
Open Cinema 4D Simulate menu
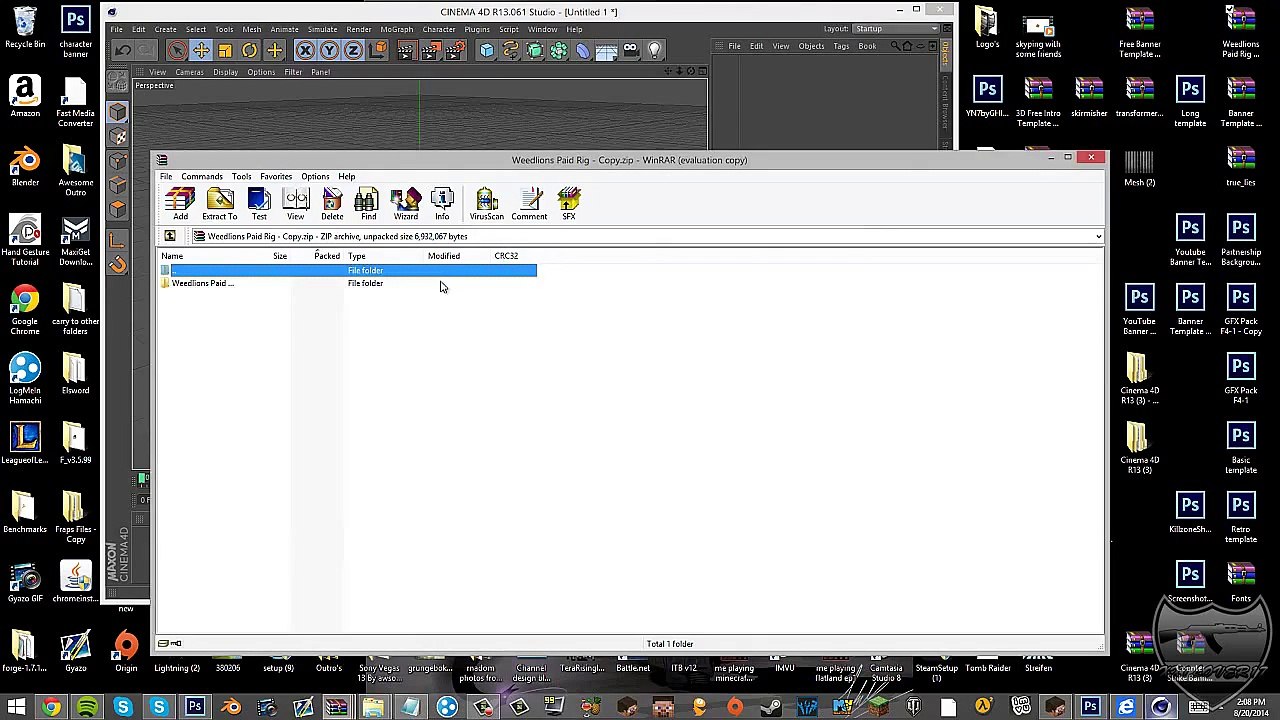[x=322, y=29]
